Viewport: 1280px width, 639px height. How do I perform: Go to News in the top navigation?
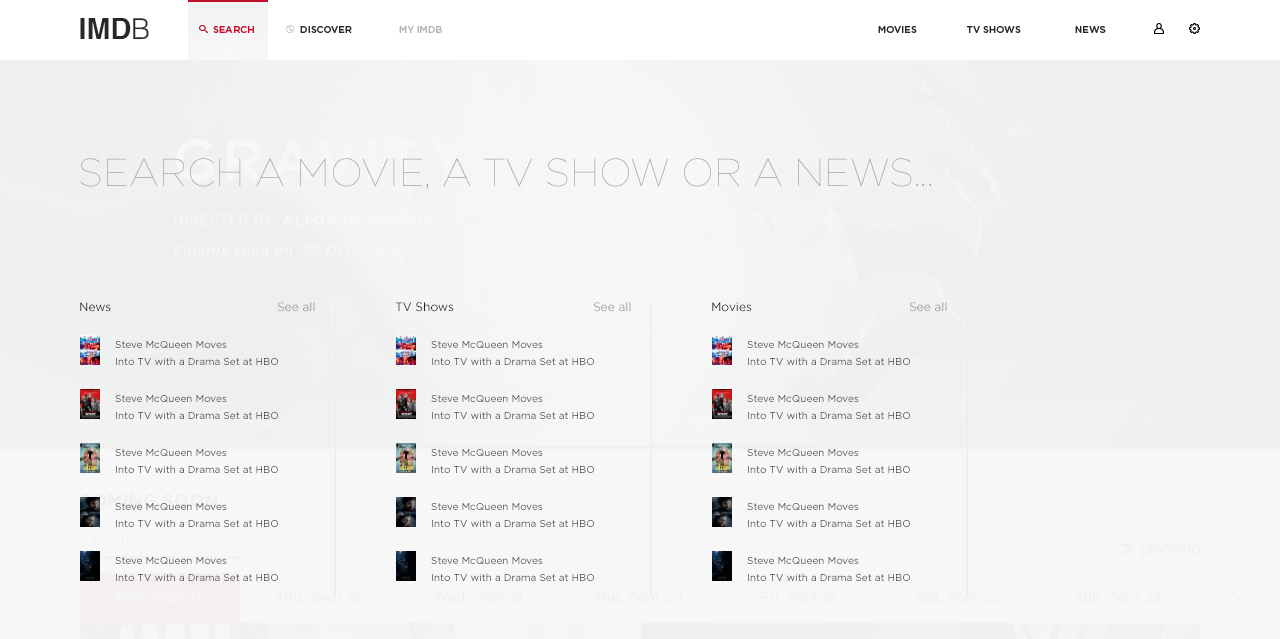point(1090,30)
